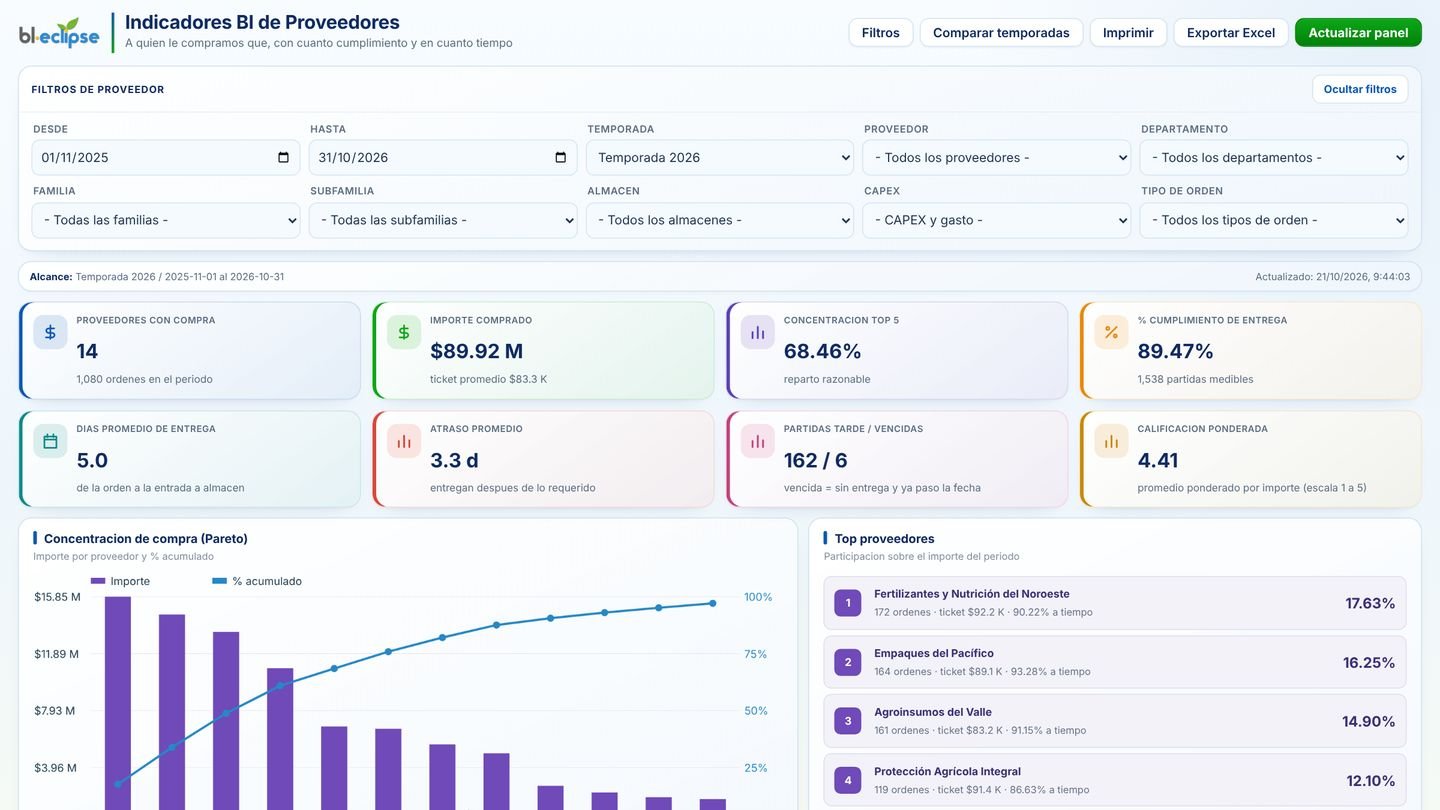Click the bi-eclipse logo
The height and width of the screenshot is (810, 1440).
click(59, 33)
